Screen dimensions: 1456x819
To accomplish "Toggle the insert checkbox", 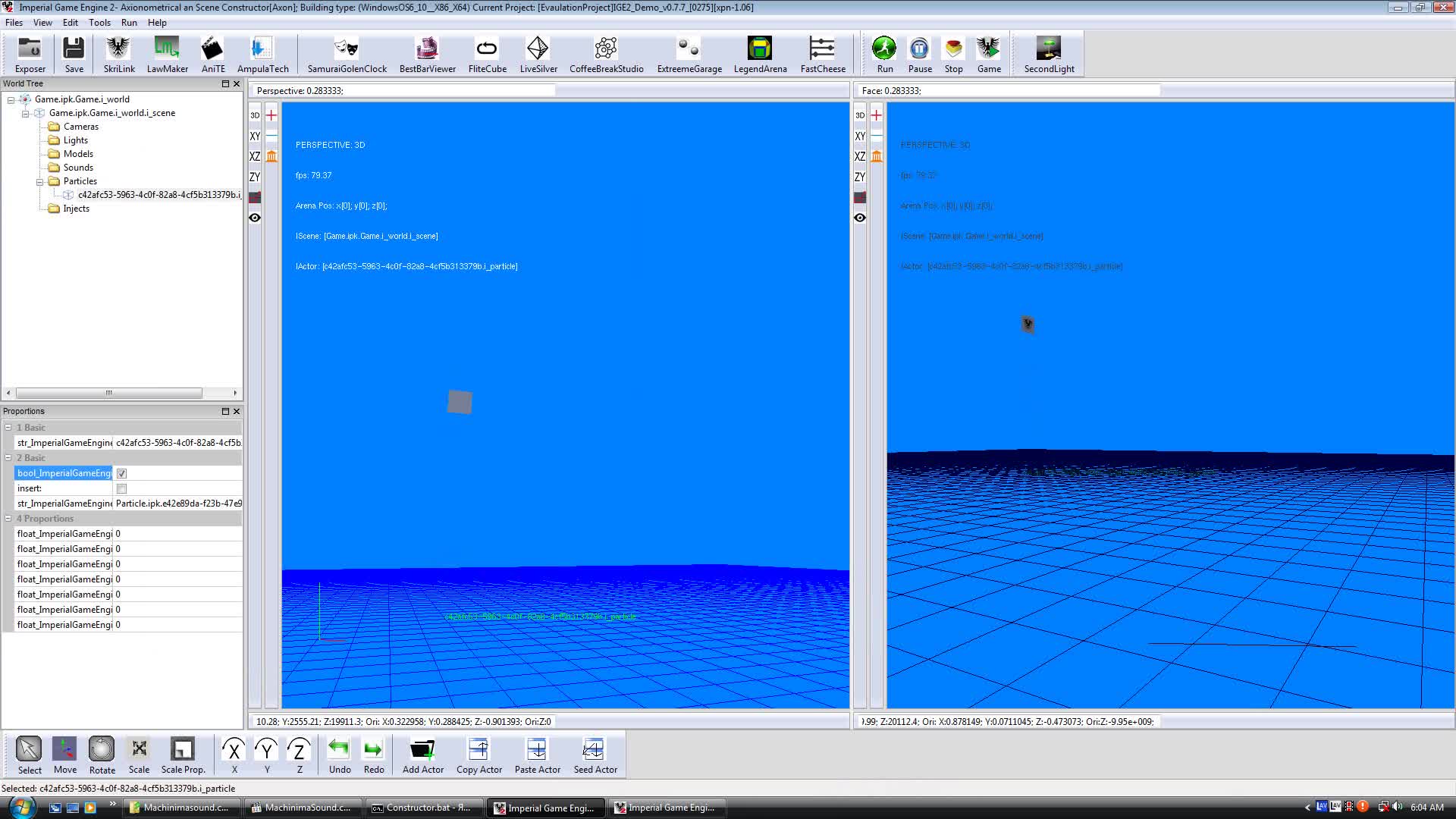I will pos(121,488).
